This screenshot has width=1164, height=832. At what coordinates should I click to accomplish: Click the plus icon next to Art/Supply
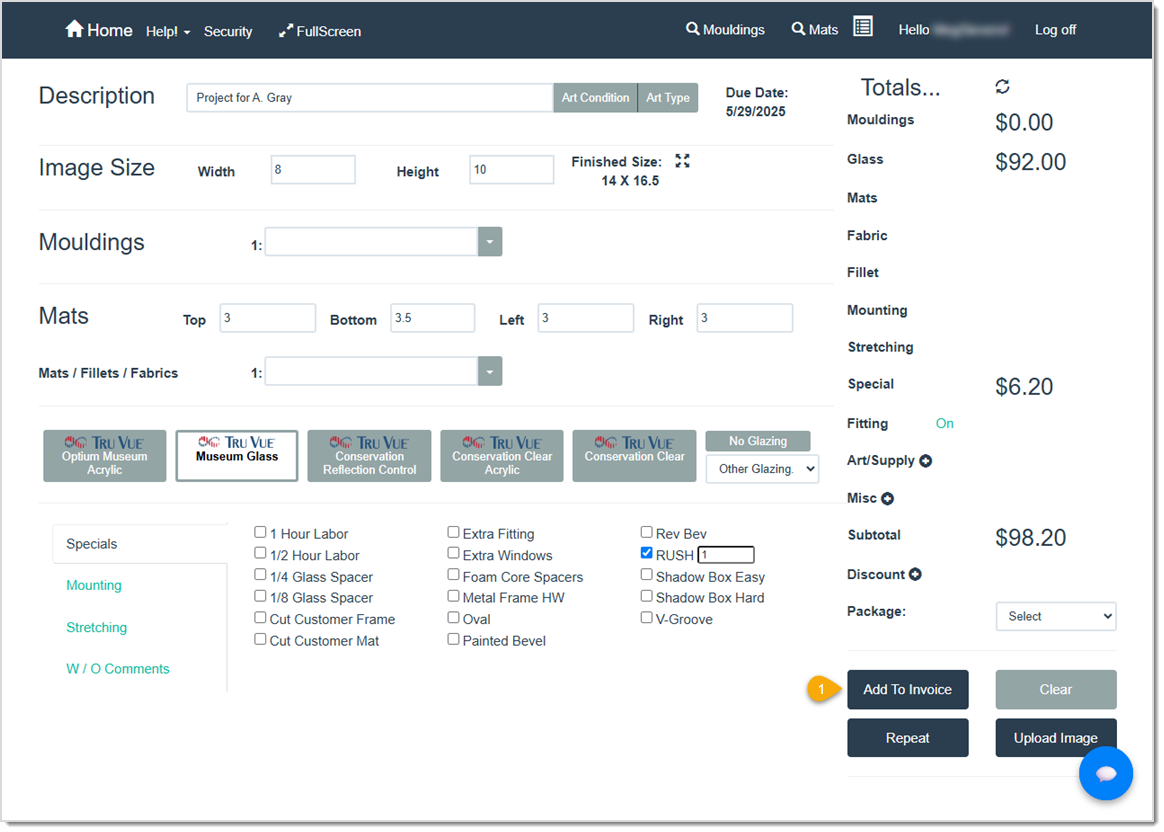point(928,460)
